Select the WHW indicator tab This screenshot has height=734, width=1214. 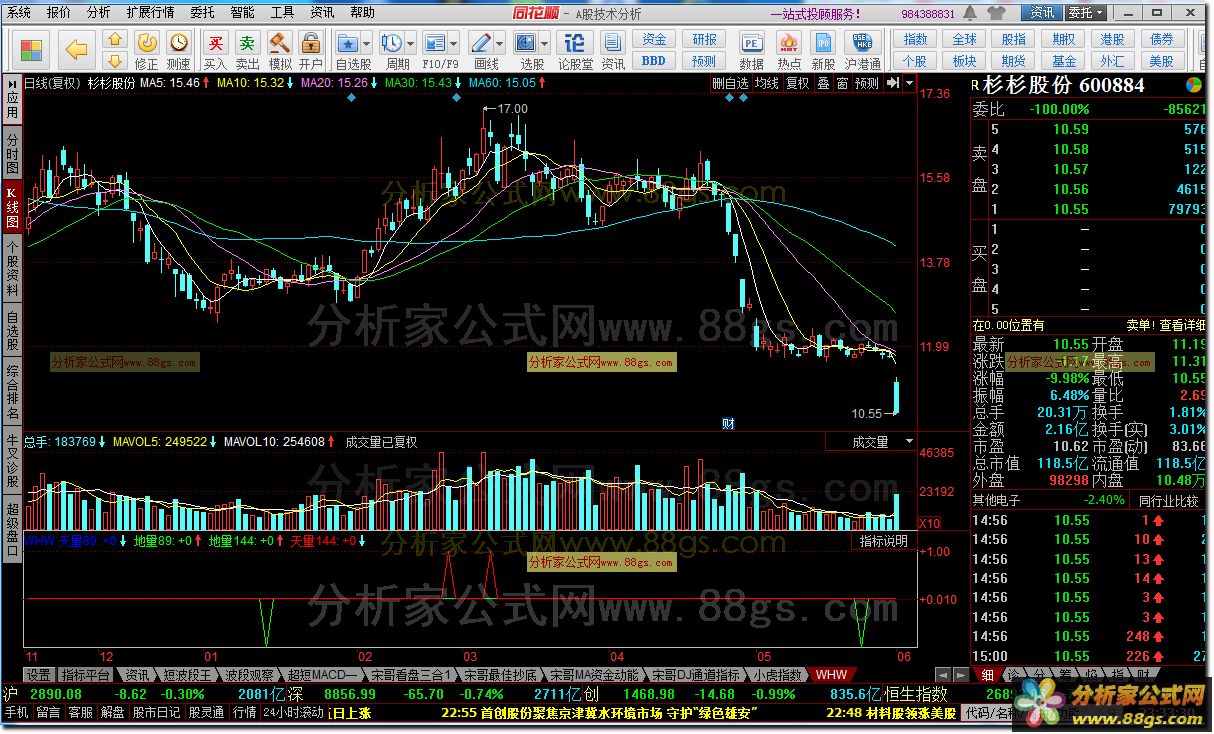tap(830, 675)
